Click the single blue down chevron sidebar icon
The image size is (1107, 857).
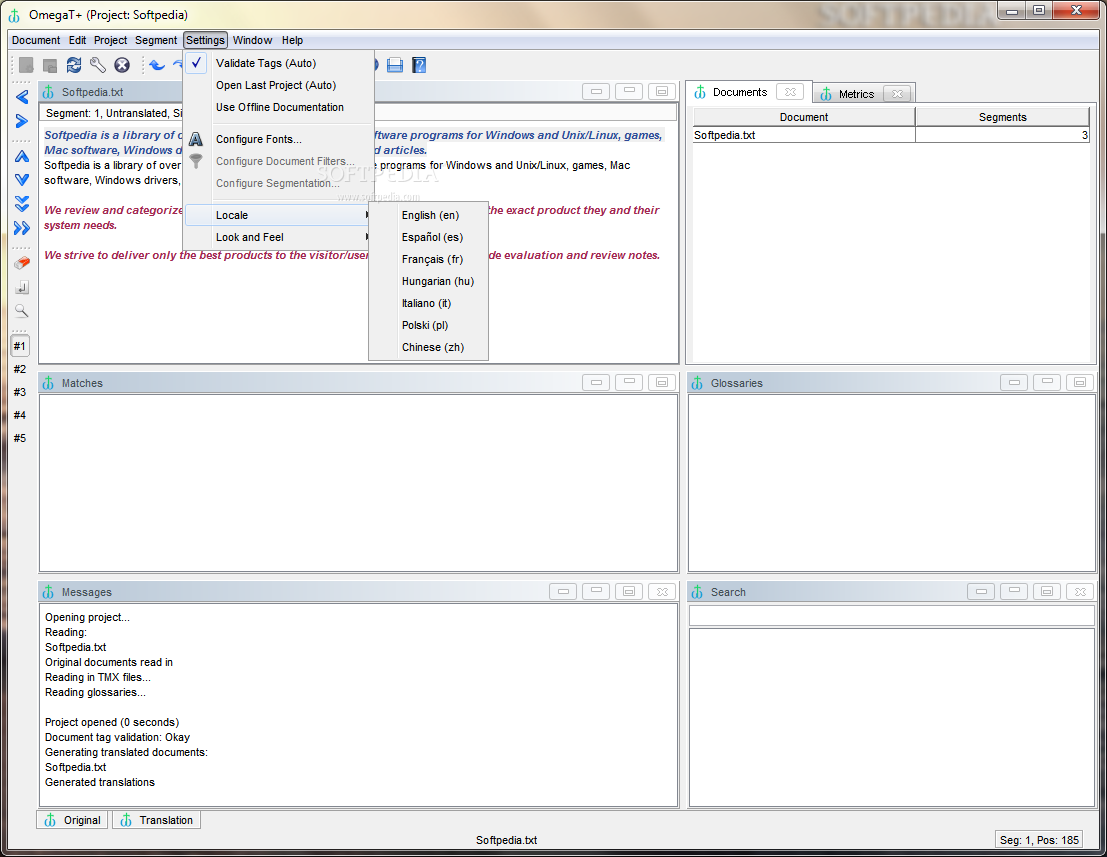click(22, 180)
